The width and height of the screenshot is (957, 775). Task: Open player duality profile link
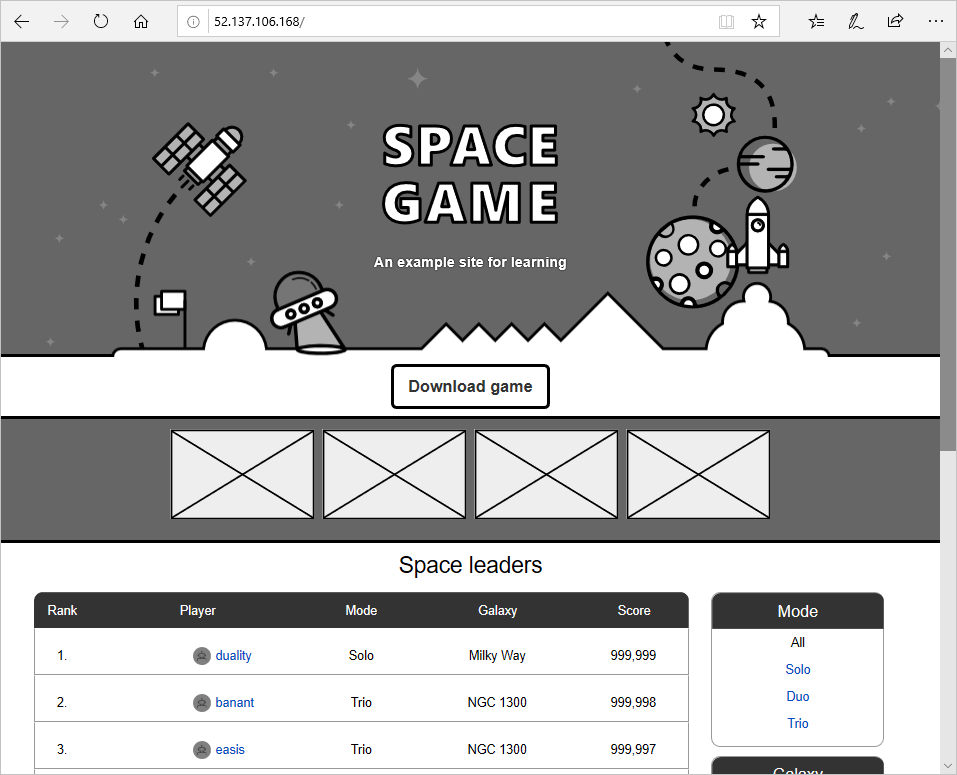click(x=233, y=655)
